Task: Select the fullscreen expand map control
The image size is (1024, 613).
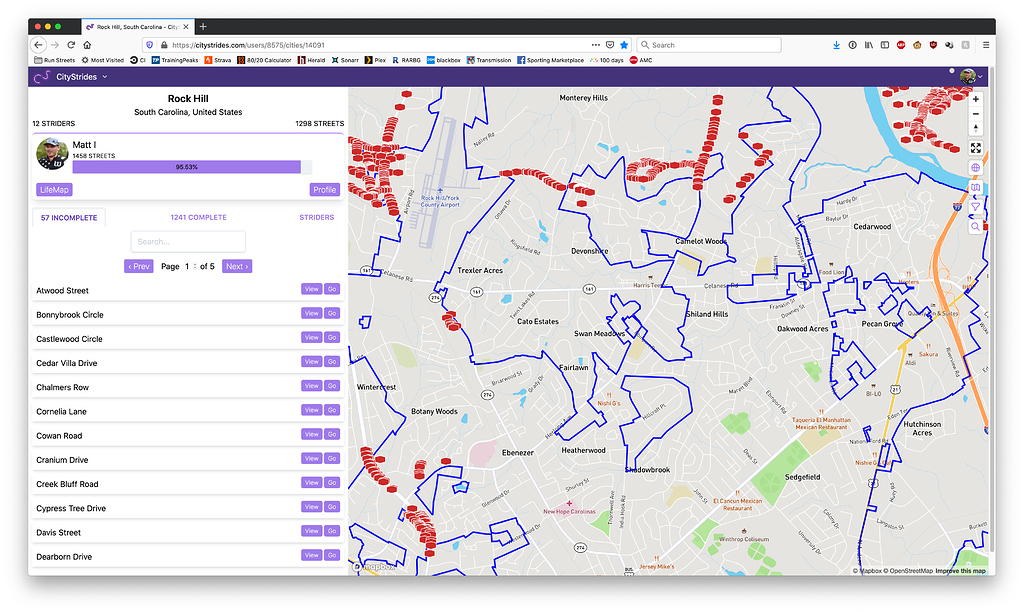Action: coord(976,147)
